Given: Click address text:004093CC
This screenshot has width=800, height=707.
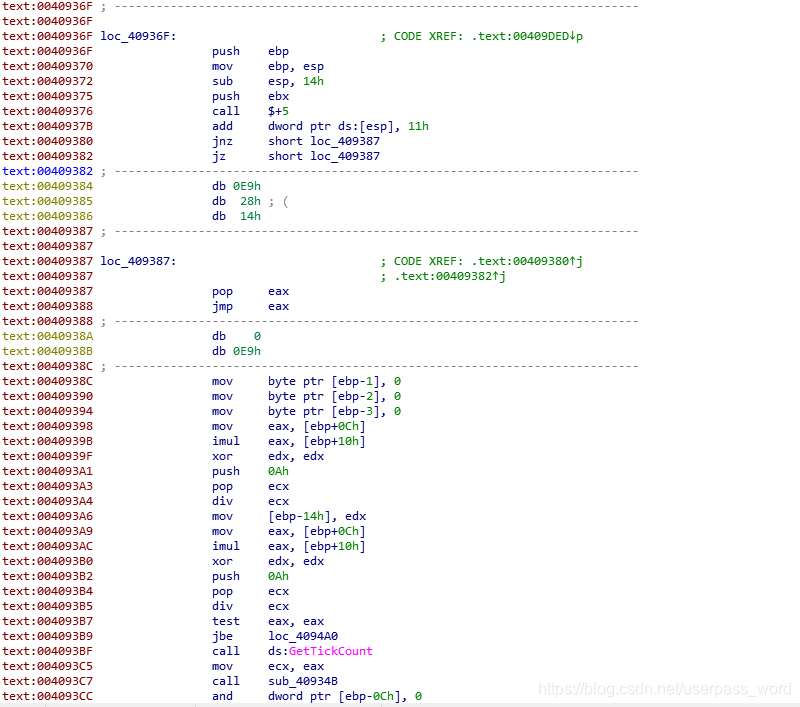Looking at the screenshot, I should pyautogui.click(x=47, y=696).
